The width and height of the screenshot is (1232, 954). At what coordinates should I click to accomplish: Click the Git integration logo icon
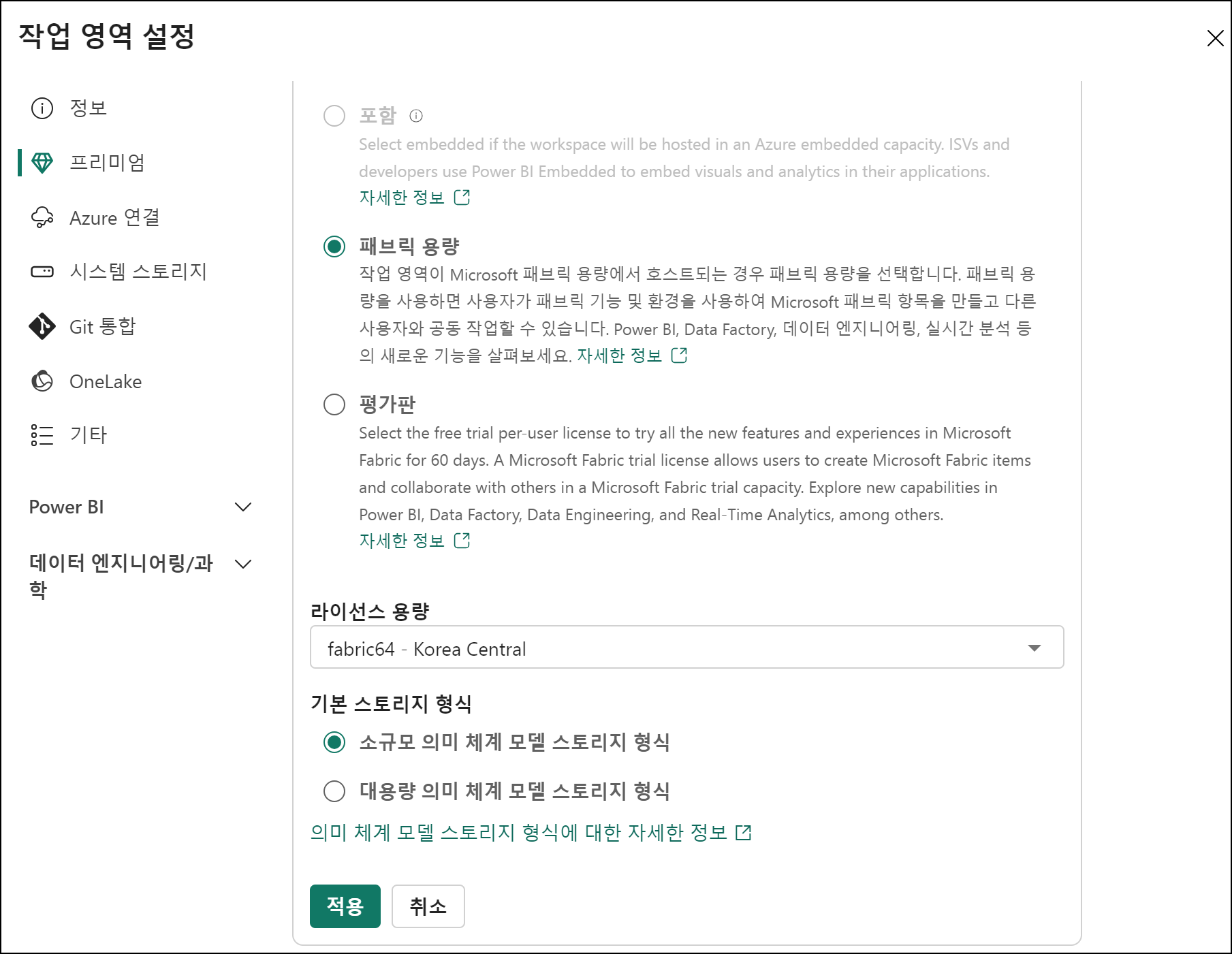click(x=42, y=326)
